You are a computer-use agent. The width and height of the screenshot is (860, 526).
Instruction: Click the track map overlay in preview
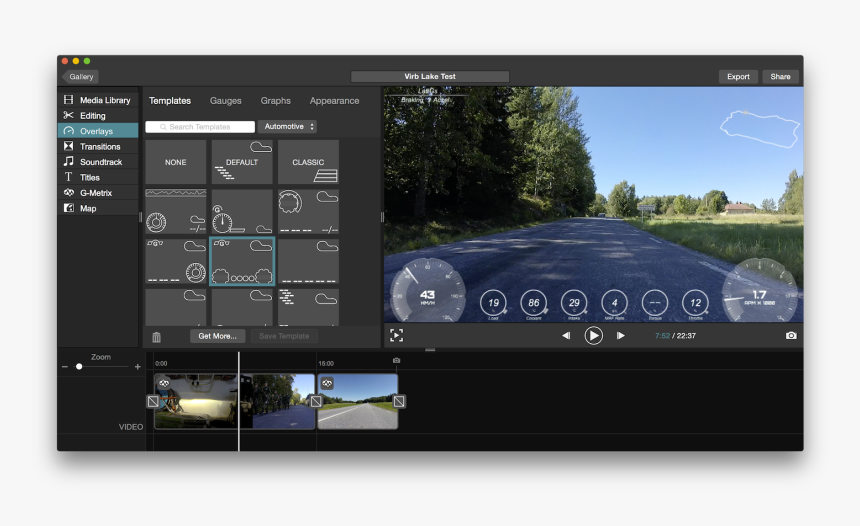(x=760, y=129)
